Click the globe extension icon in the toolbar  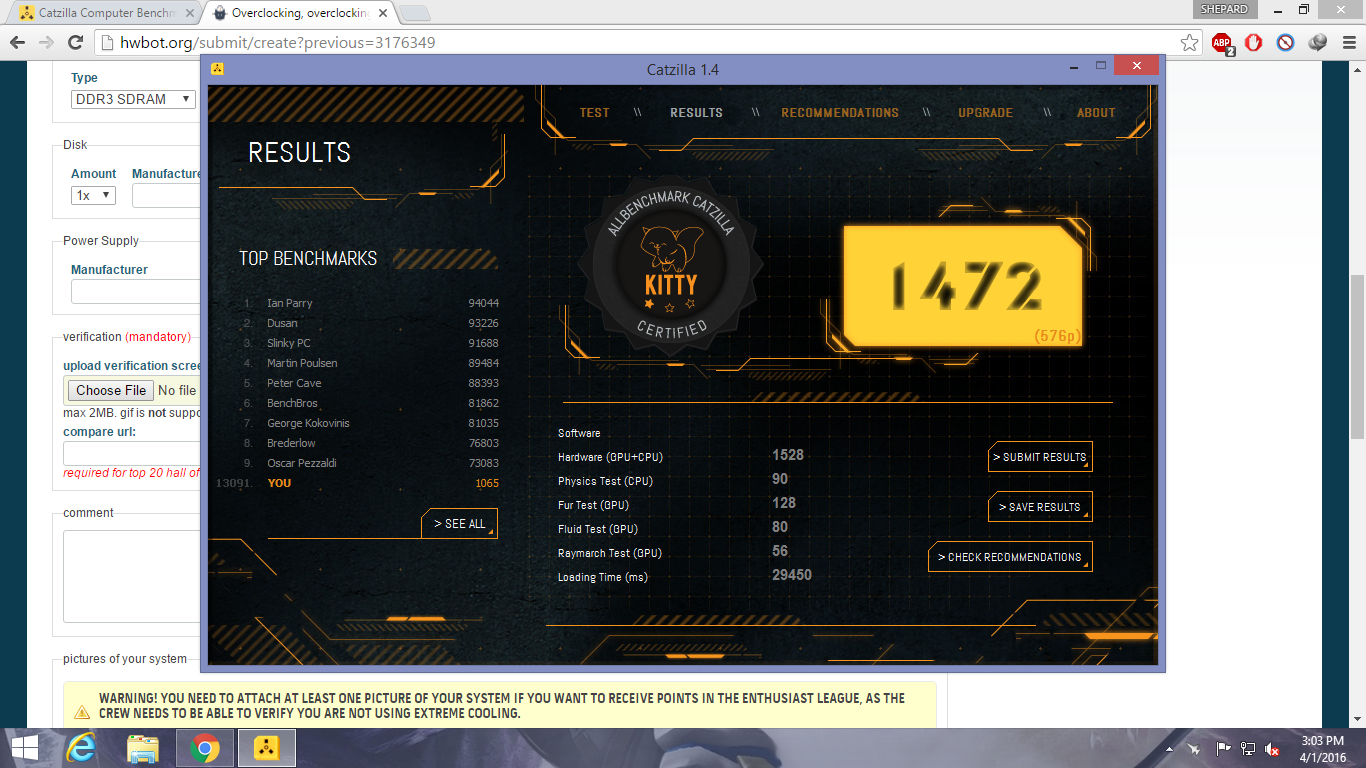coord(1318,43)
